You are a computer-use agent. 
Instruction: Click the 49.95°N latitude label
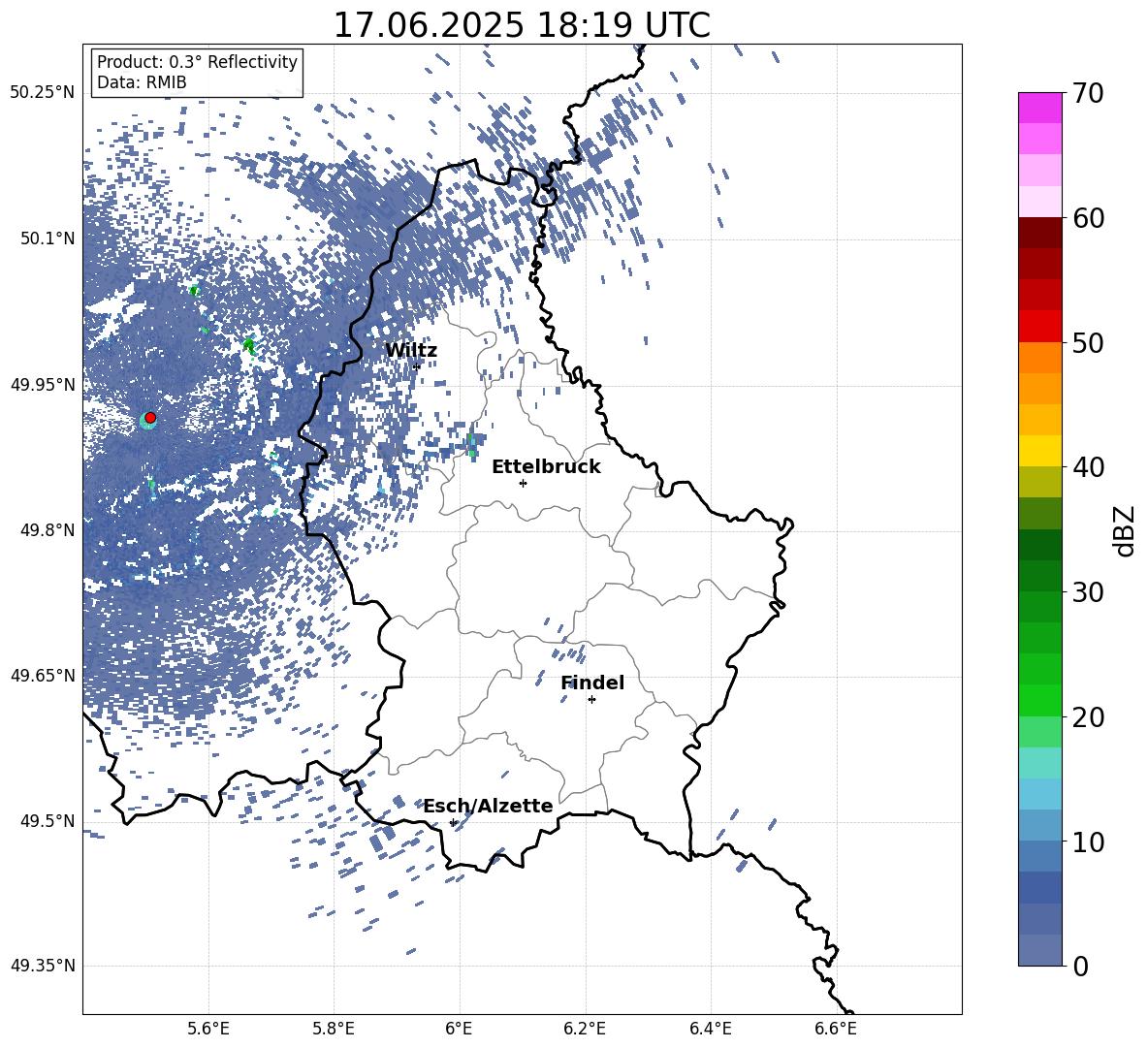[43, 384]
